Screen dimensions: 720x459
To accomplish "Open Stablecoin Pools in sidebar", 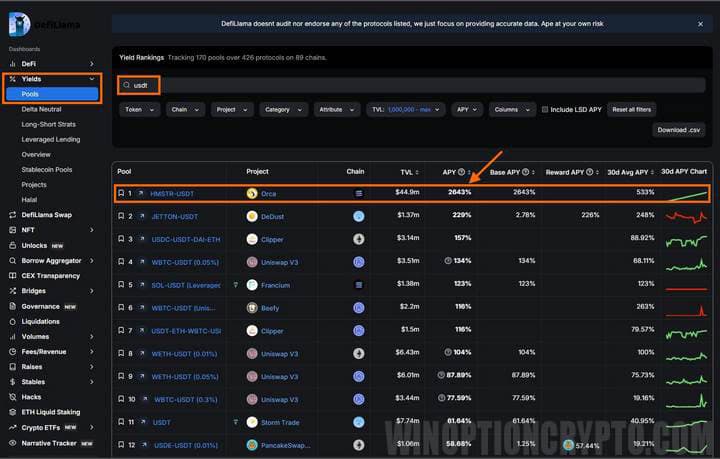I will click(x=46, y=169).
